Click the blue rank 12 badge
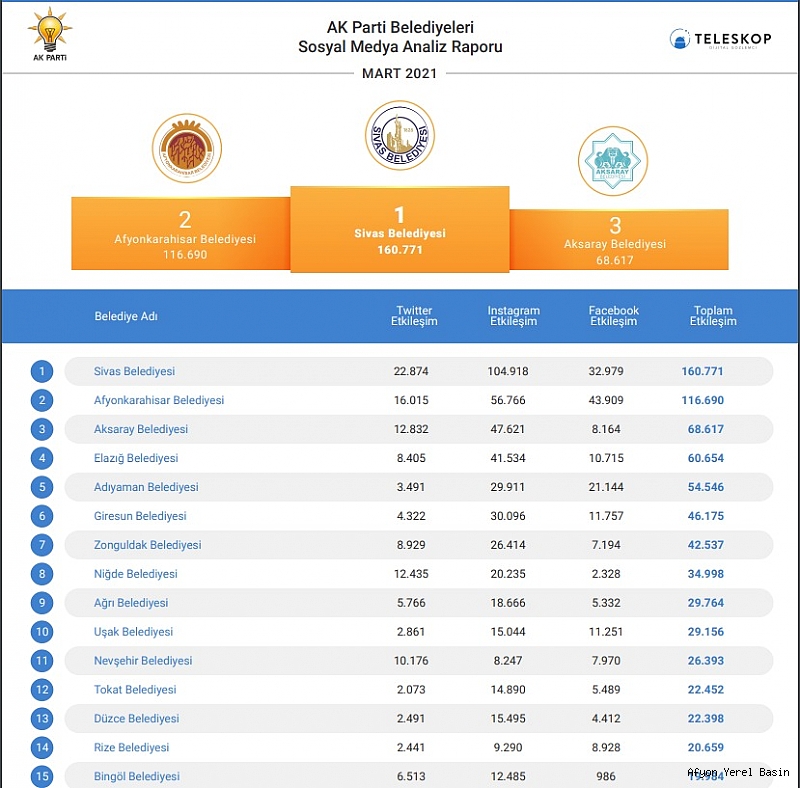Image resolution: width=800 pixels, height=788 pixels. [41, 690]
